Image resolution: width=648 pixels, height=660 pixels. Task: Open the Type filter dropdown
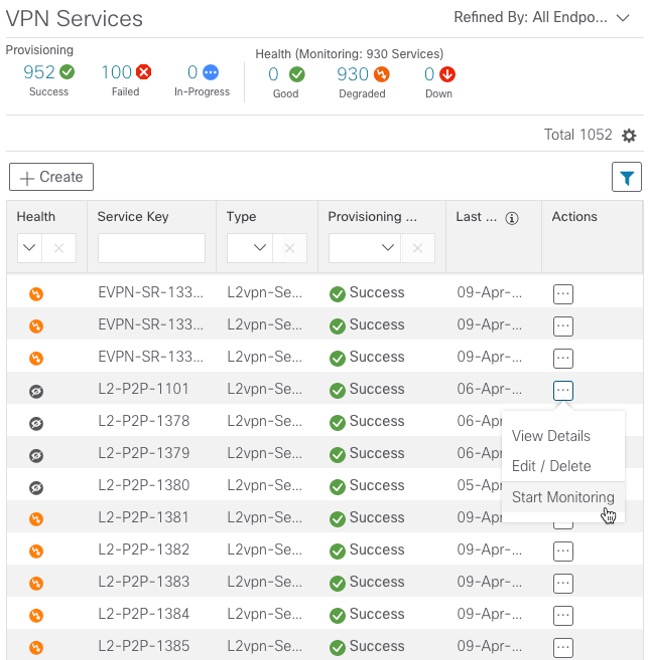point(260,248)
